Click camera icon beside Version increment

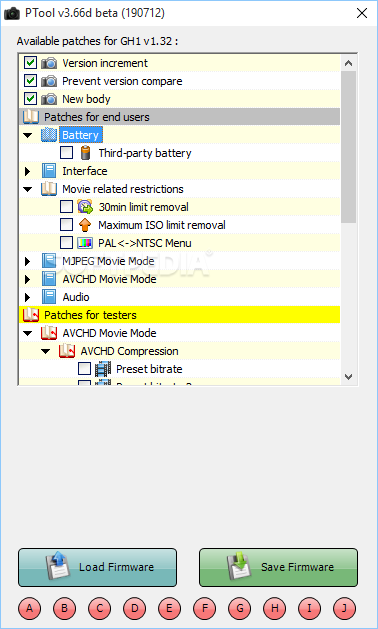[x=49, y=63]
